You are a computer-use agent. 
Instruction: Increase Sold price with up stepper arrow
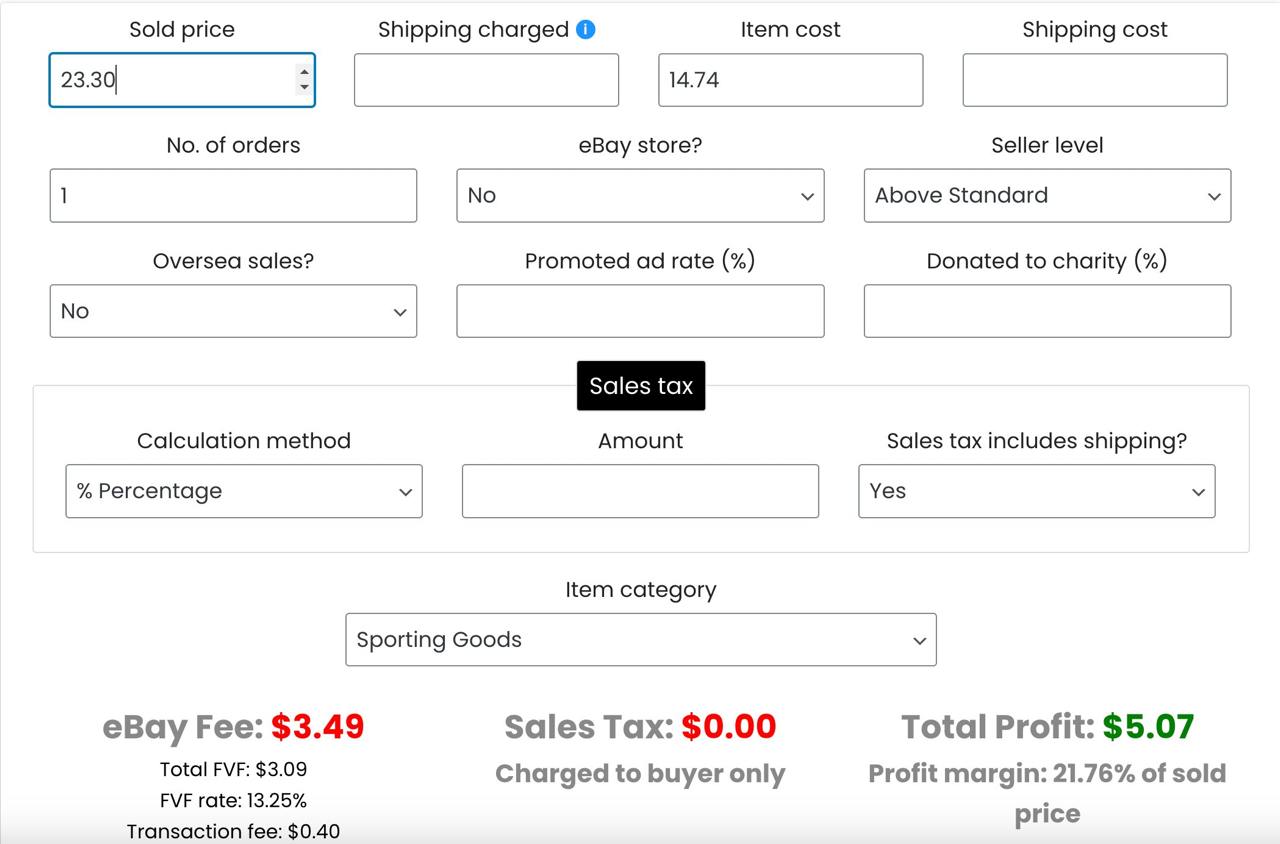[304, 71]
